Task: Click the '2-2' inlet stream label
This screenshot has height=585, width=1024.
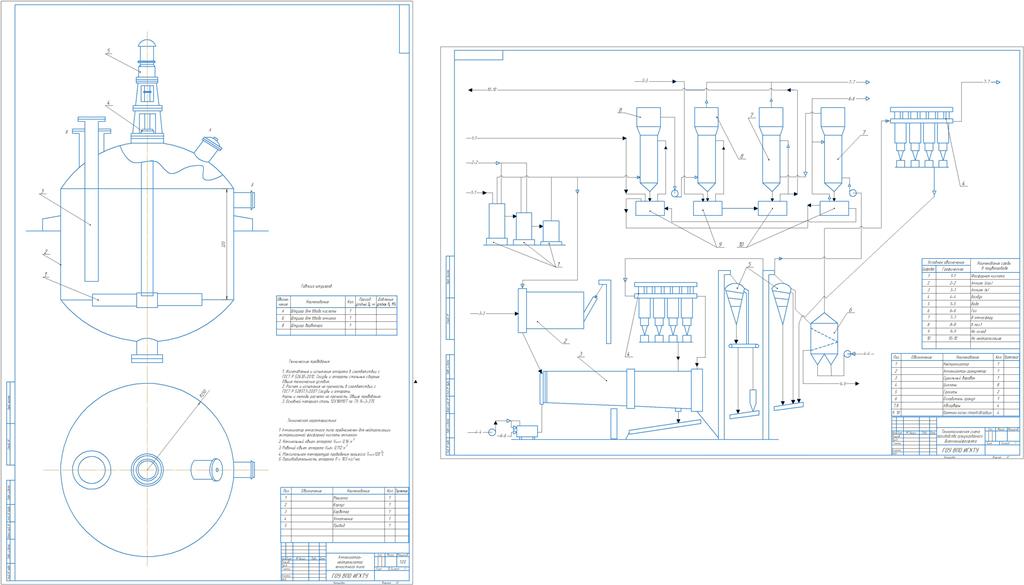Action: [475, 161]
